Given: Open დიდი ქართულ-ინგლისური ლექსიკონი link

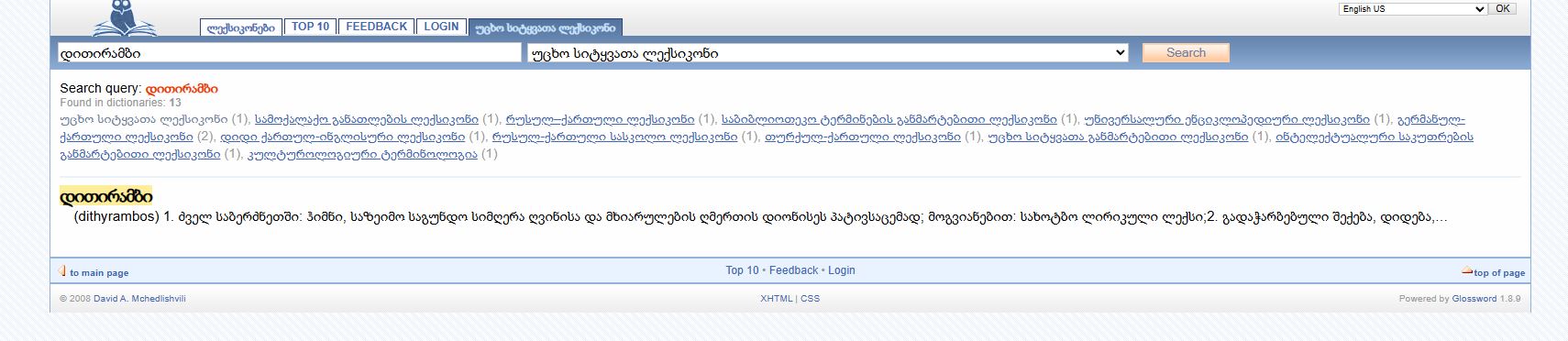Looking at the screenshot, I should [x=343, y=137].
